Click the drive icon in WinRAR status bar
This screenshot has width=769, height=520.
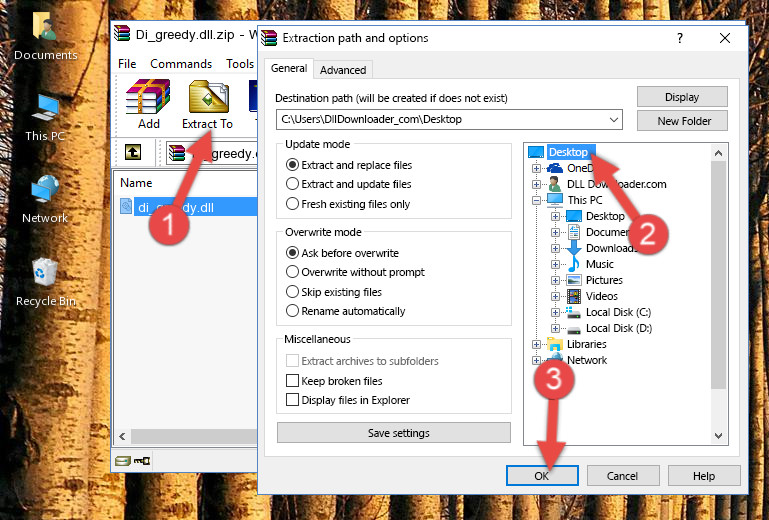123,461
